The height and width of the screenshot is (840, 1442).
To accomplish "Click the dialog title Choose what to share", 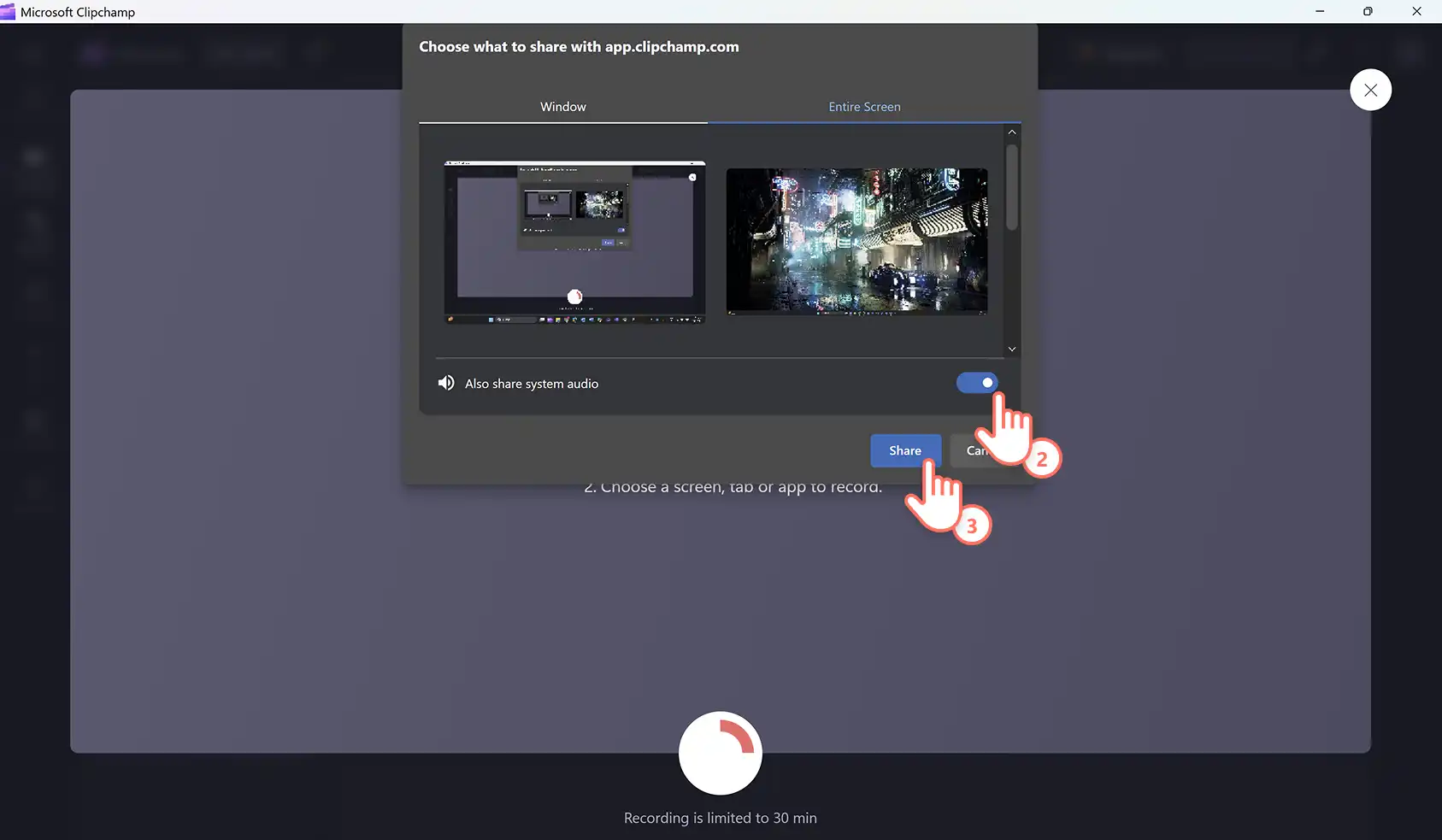I will click(579, 47).
